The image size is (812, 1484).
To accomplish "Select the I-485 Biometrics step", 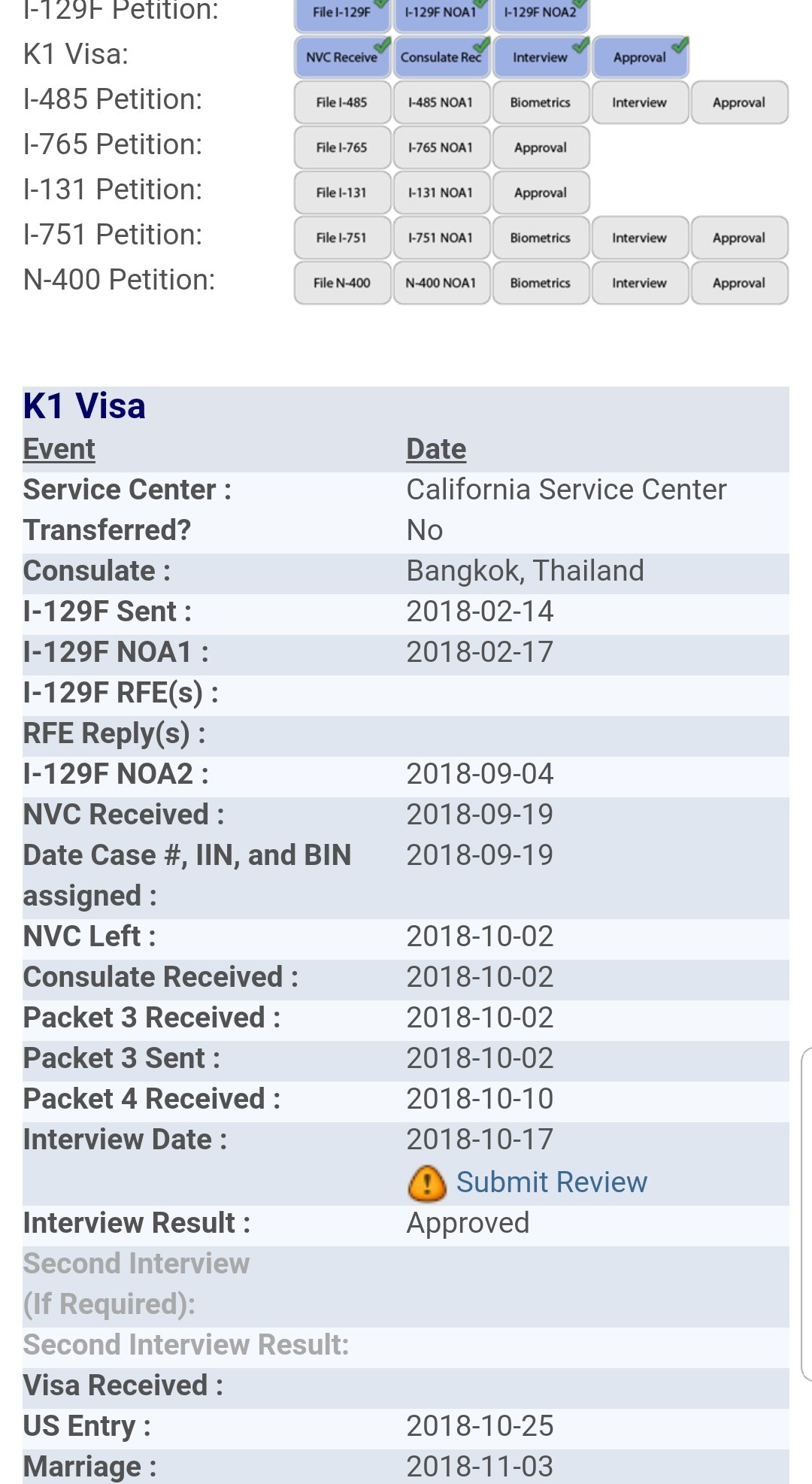I will click(x=541, y=102).
